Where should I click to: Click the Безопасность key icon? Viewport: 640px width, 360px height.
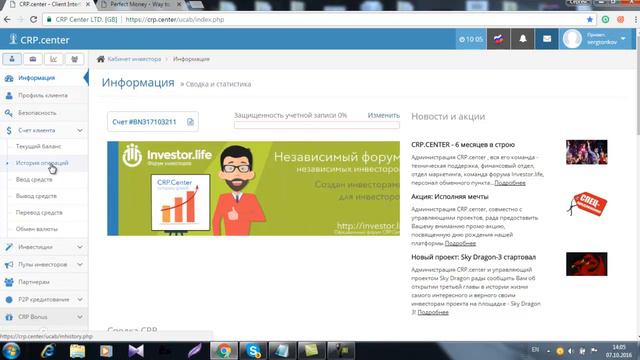[x=9, y=113]
